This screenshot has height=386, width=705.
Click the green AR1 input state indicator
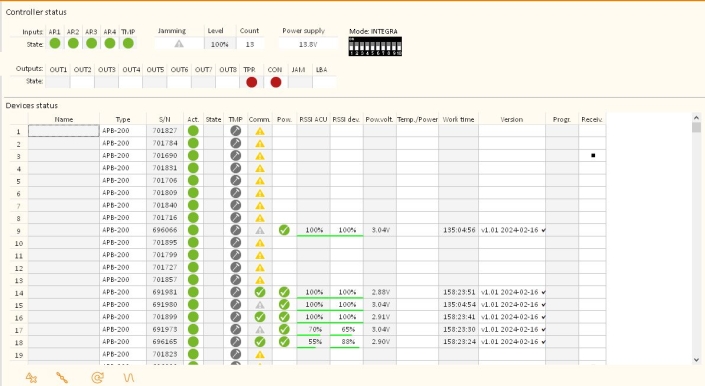tap(55, 44)
